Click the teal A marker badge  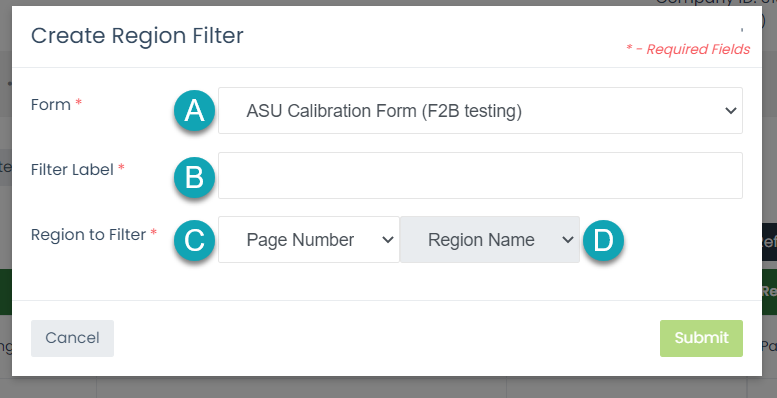(194, 111)
